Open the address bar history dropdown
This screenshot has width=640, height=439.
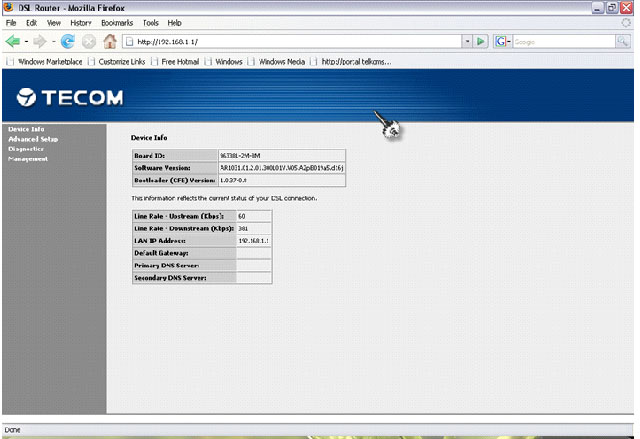(466, 41)
